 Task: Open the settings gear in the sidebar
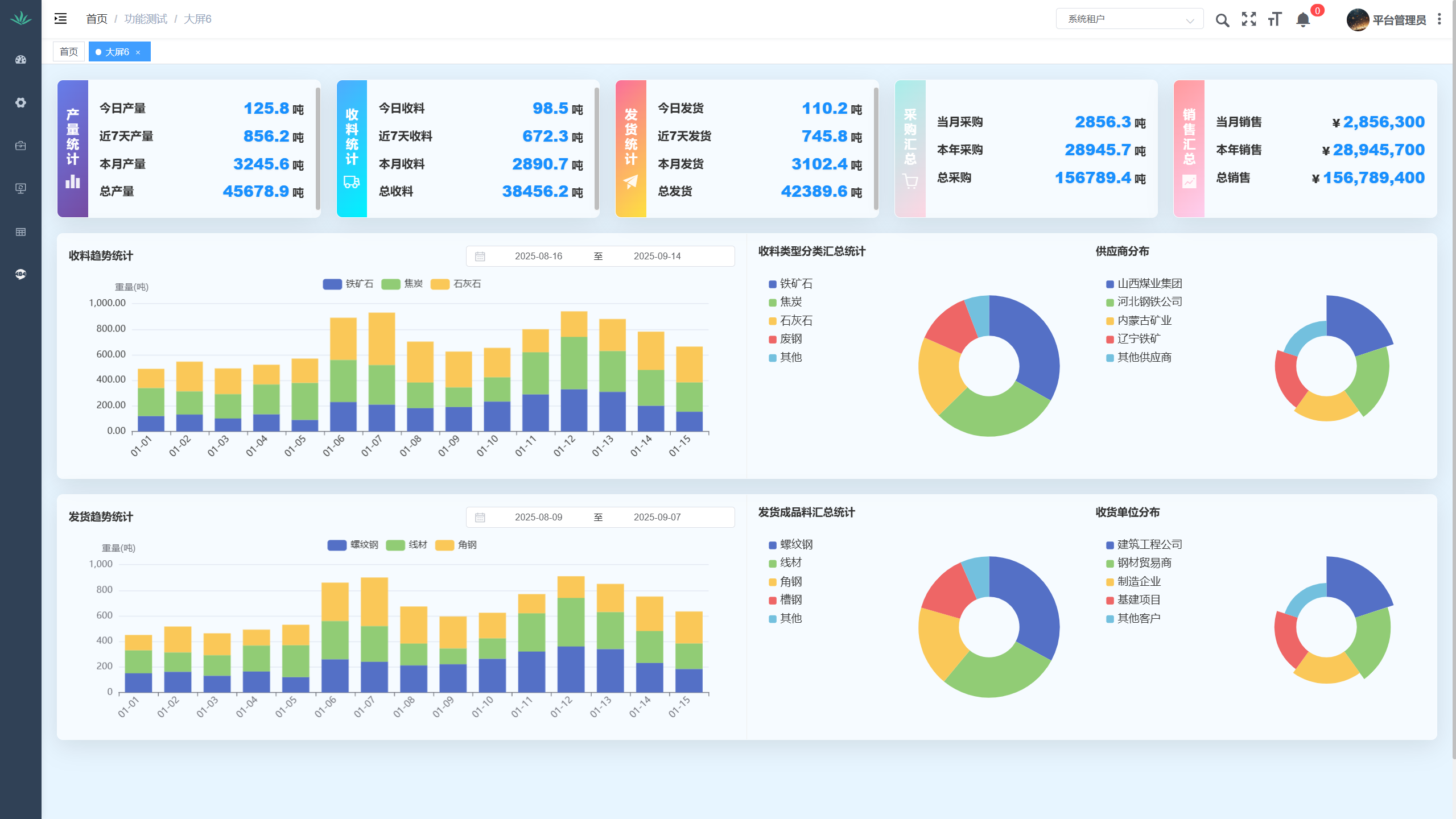[x=20, y=102]
